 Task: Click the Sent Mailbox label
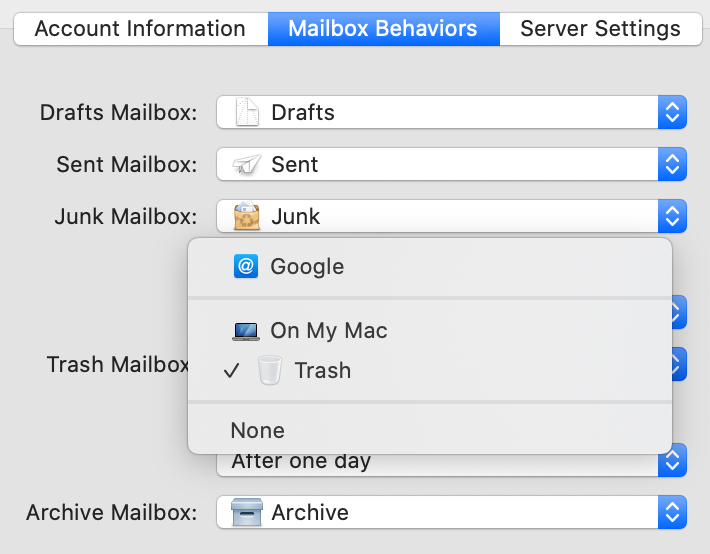click(127, 164)
